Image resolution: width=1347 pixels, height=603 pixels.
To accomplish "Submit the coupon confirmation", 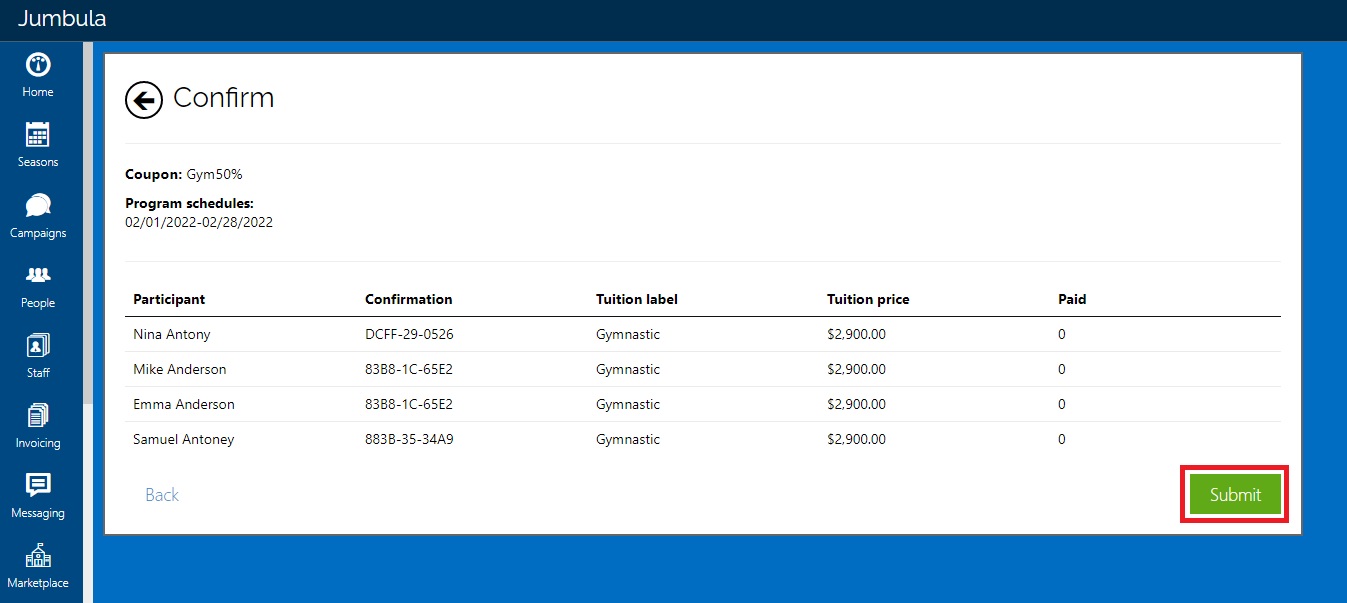I will click(x=1235, y=494).
